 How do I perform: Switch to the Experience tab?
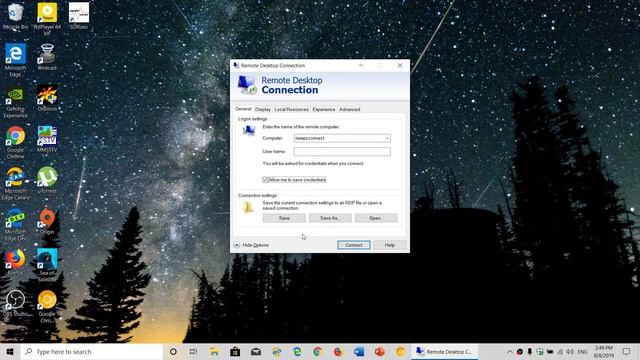coord(324,109)
